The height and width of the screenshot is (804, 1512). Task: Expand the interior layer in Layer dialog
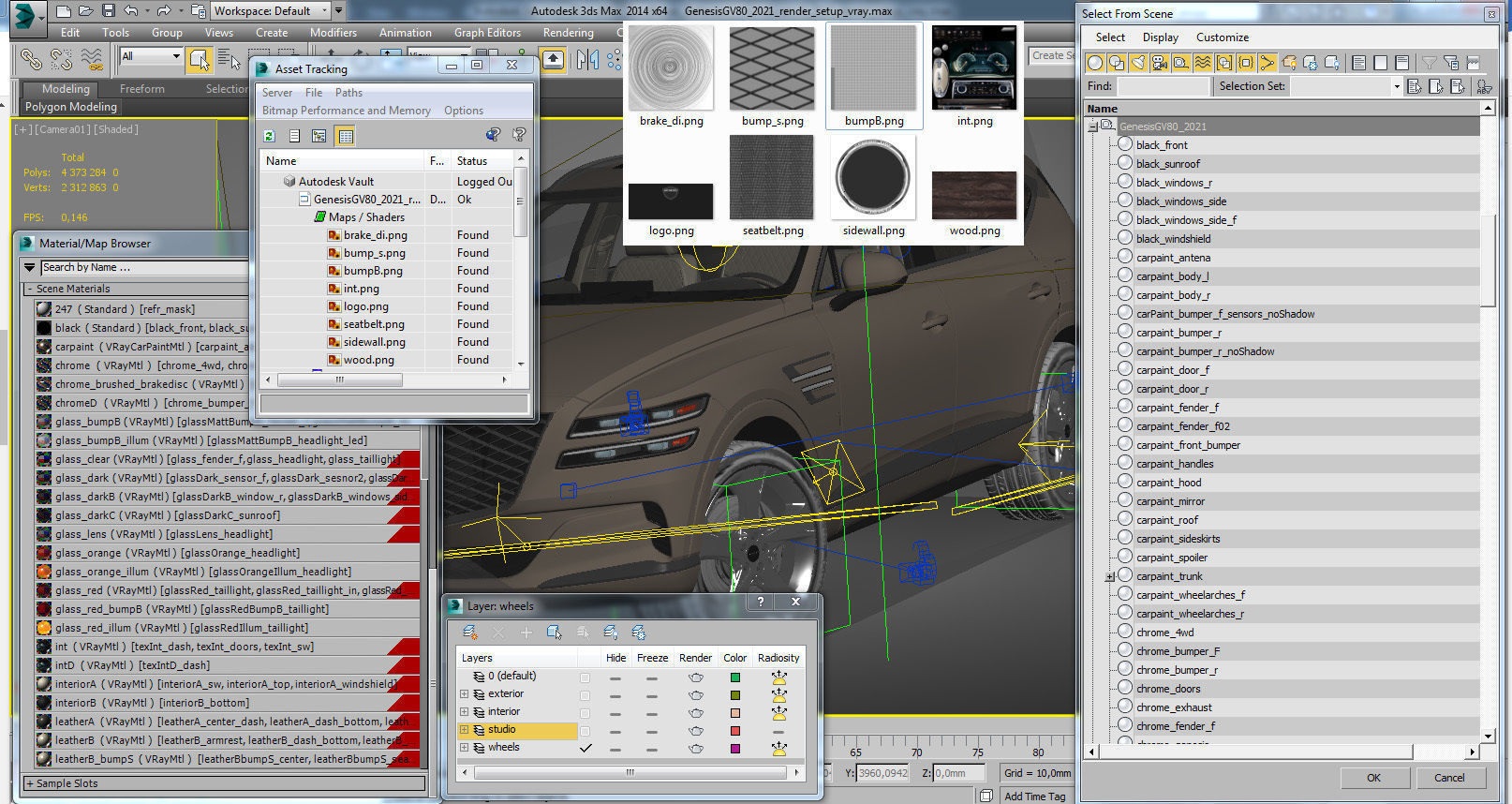click(464, 712)
